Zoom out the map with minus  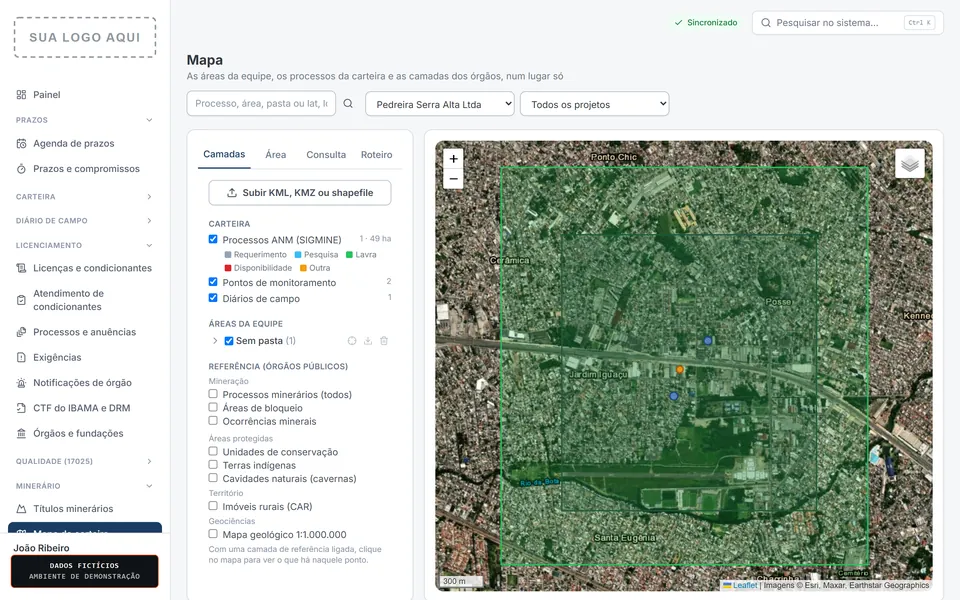pyautogui.click(x=453, y=179)
